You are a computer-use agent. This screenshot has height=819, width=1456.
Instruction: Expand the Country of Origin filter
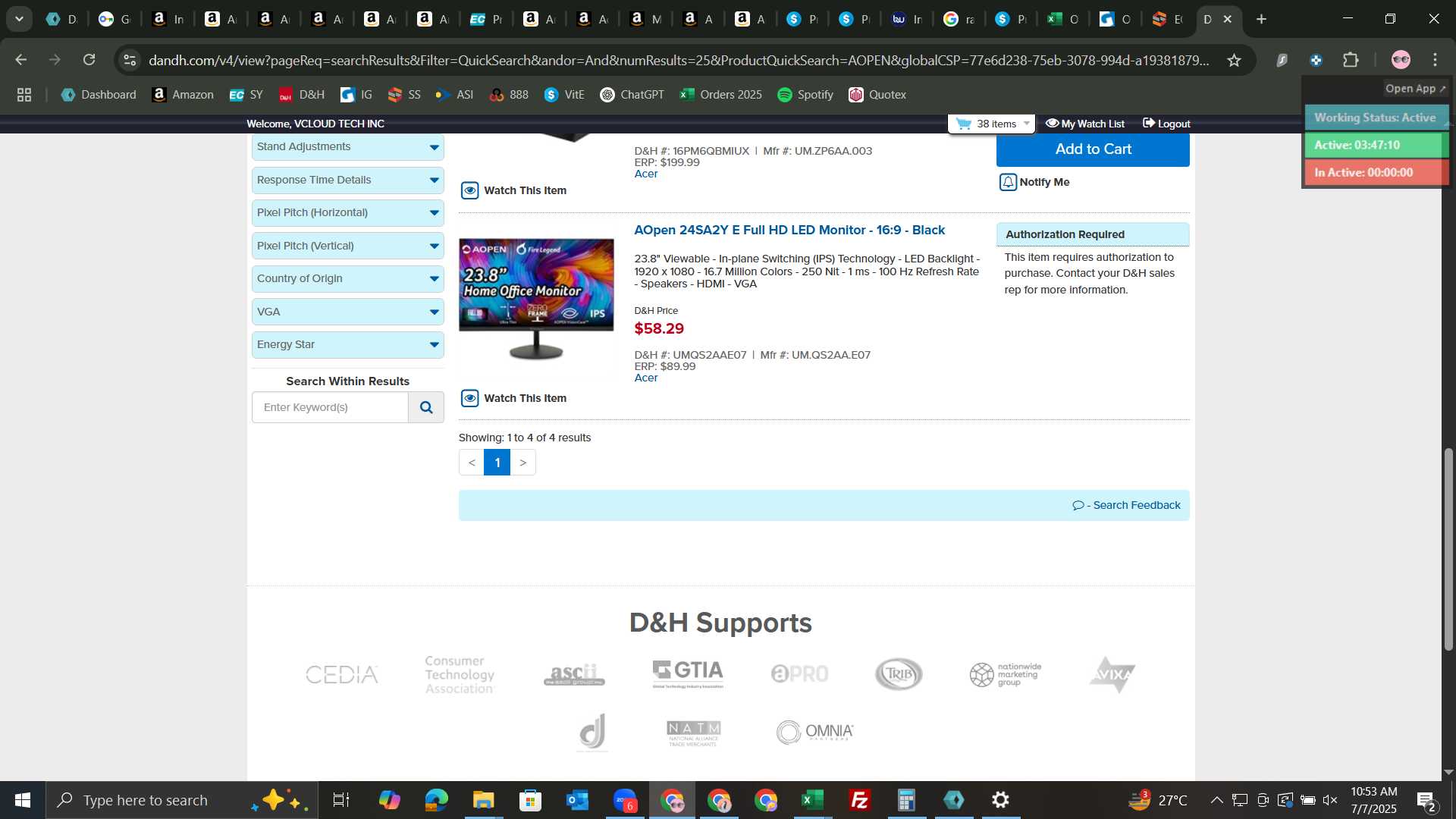(x=347, y=279)
